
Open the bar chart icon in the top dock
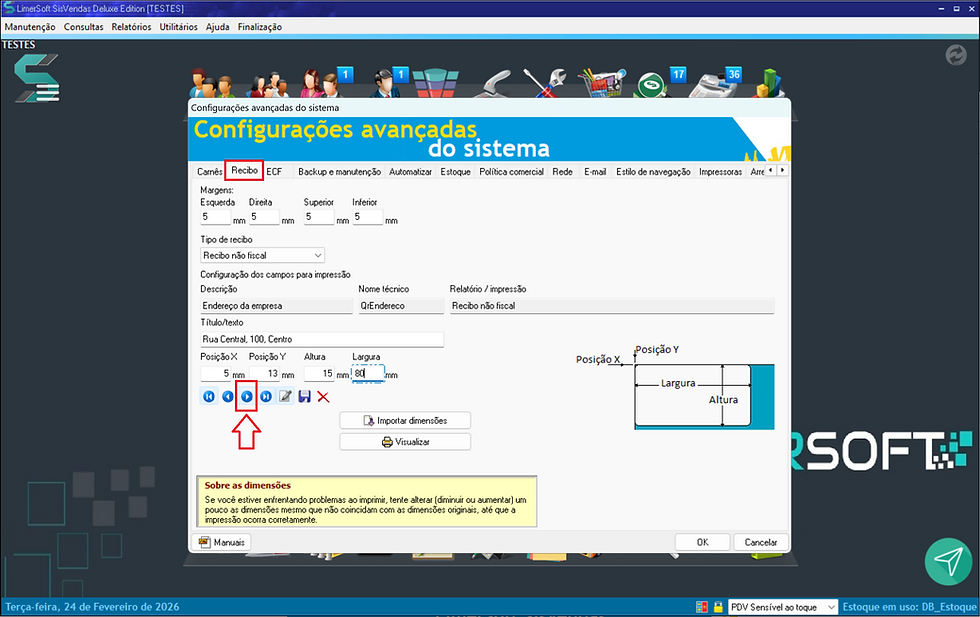point(768,83)
